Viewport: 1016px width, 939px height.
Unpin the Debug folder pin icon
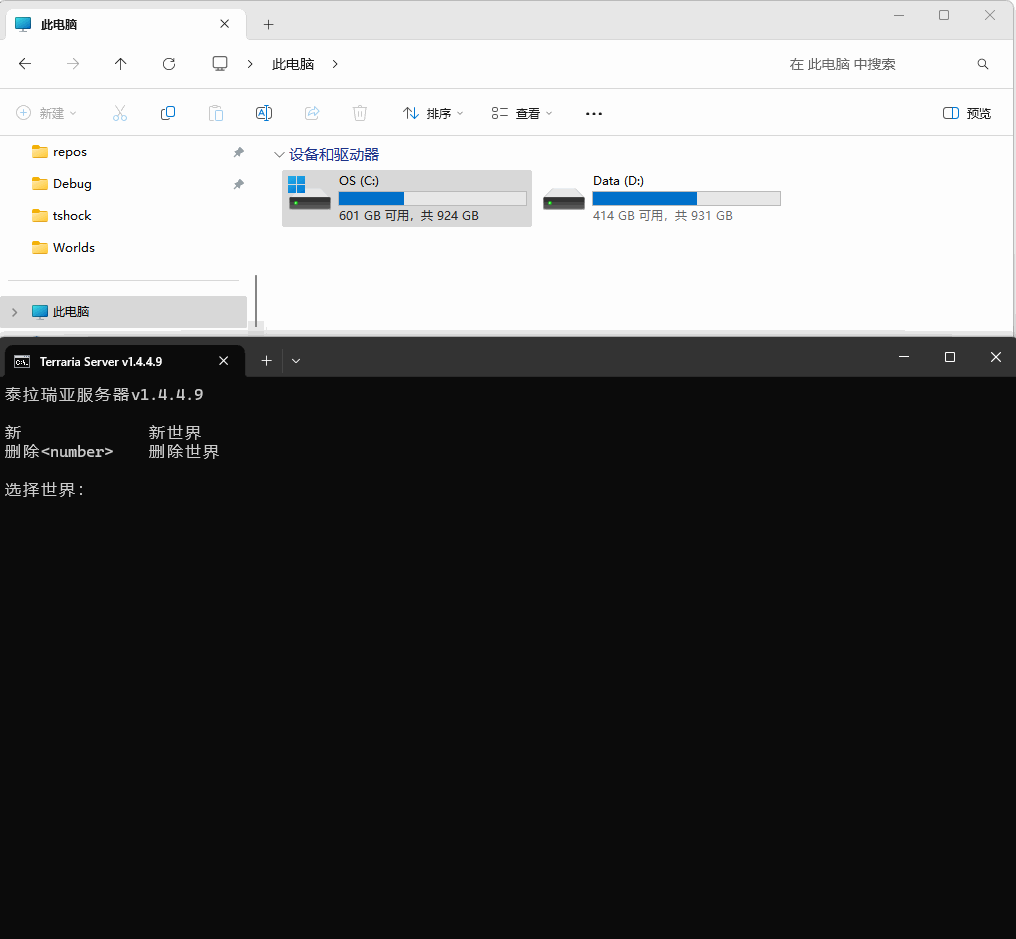coord(238,184)
